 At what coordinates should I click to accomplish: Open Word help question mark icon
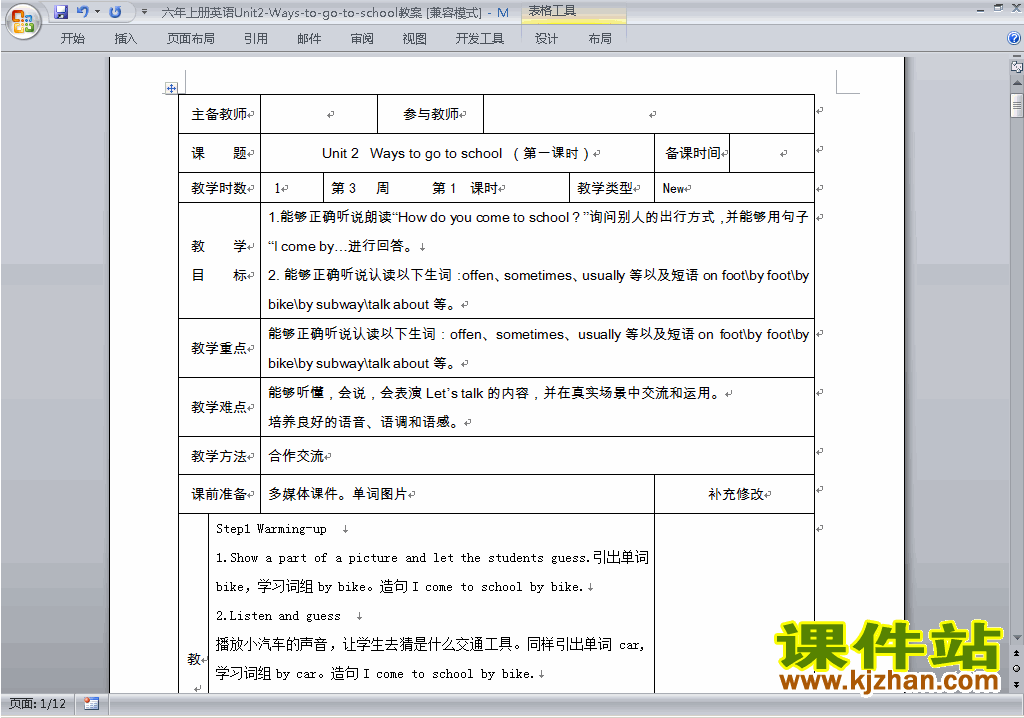(x=1014, y=38)
